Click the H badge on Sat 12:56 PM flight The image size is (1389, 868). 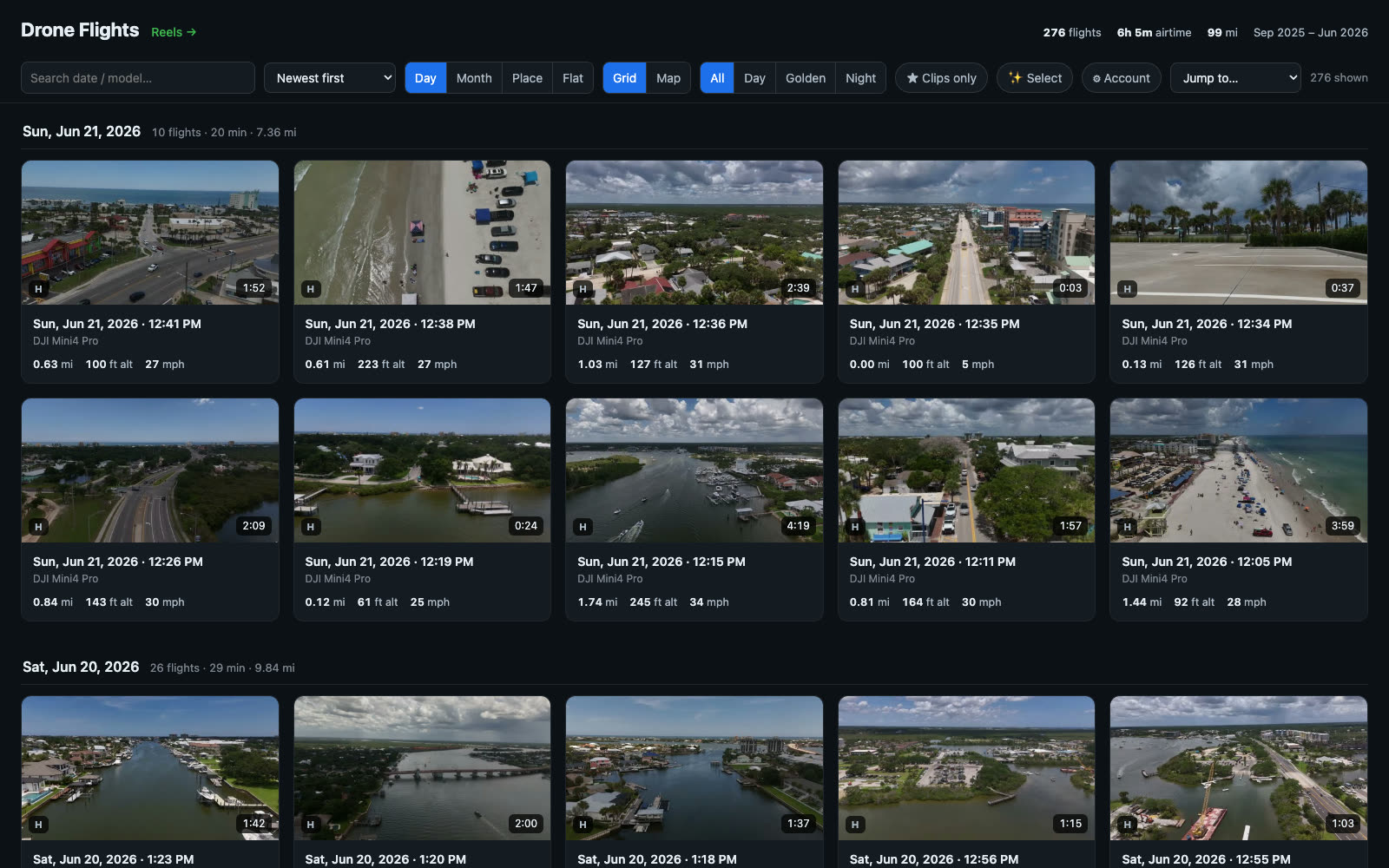click(855, 825)
